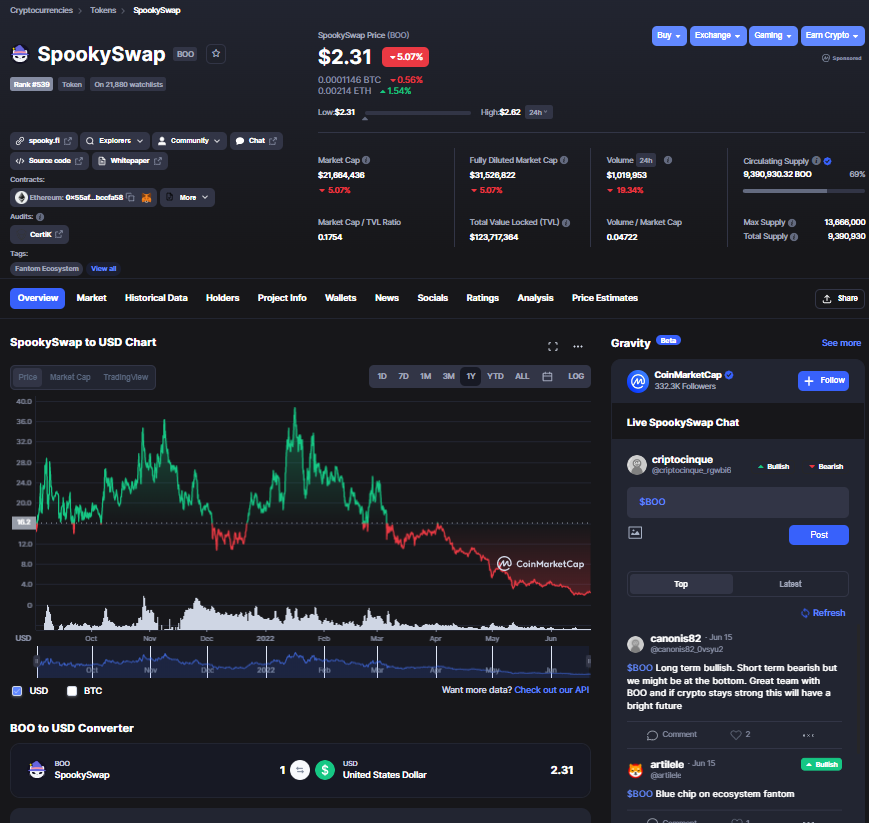Follow the CoinMarketCap account
869x823 pixels.
pos(823,381)
